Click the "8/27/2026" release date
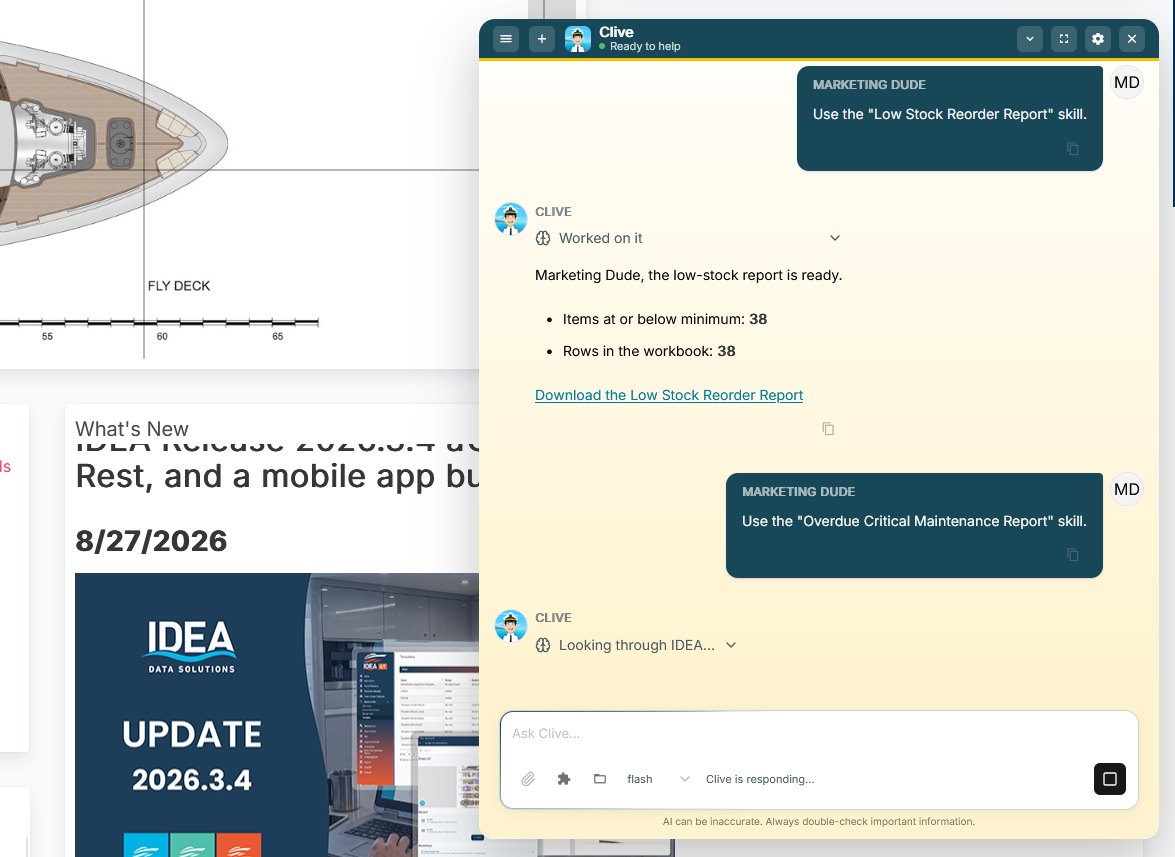Screen dimensions: 1175x857 tap(151, 541)
